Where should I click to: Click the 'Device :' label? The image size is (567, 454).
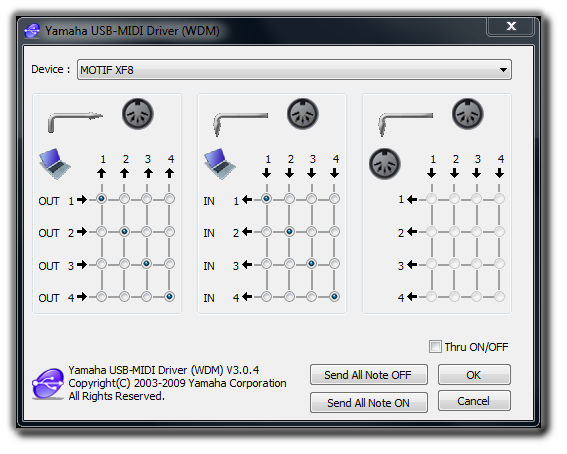[x=51, y=69]
